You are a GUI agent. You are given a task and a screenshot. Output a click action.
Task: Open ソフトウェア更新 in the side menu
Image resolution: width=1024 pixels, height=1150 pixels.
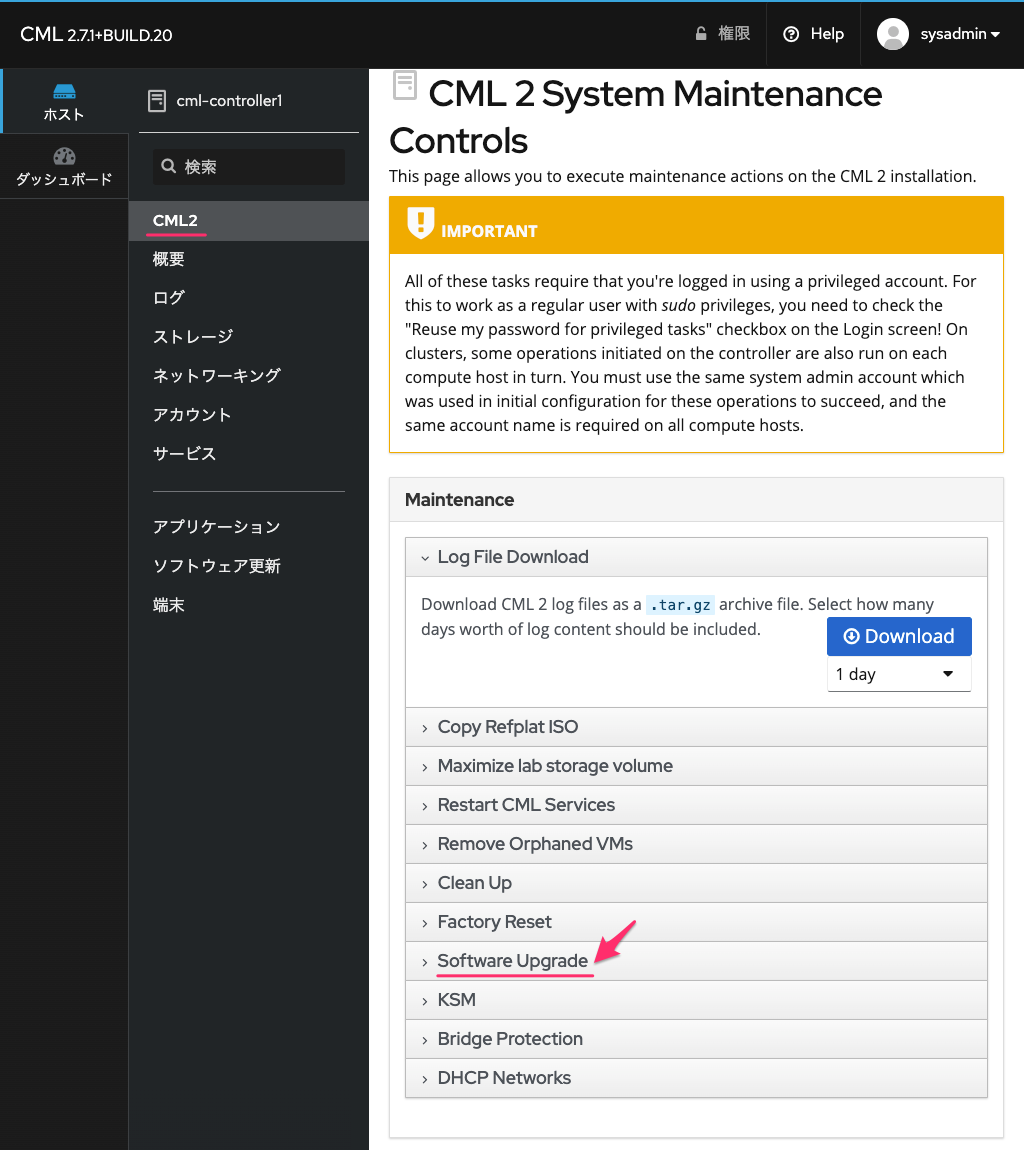pos(249,566)
